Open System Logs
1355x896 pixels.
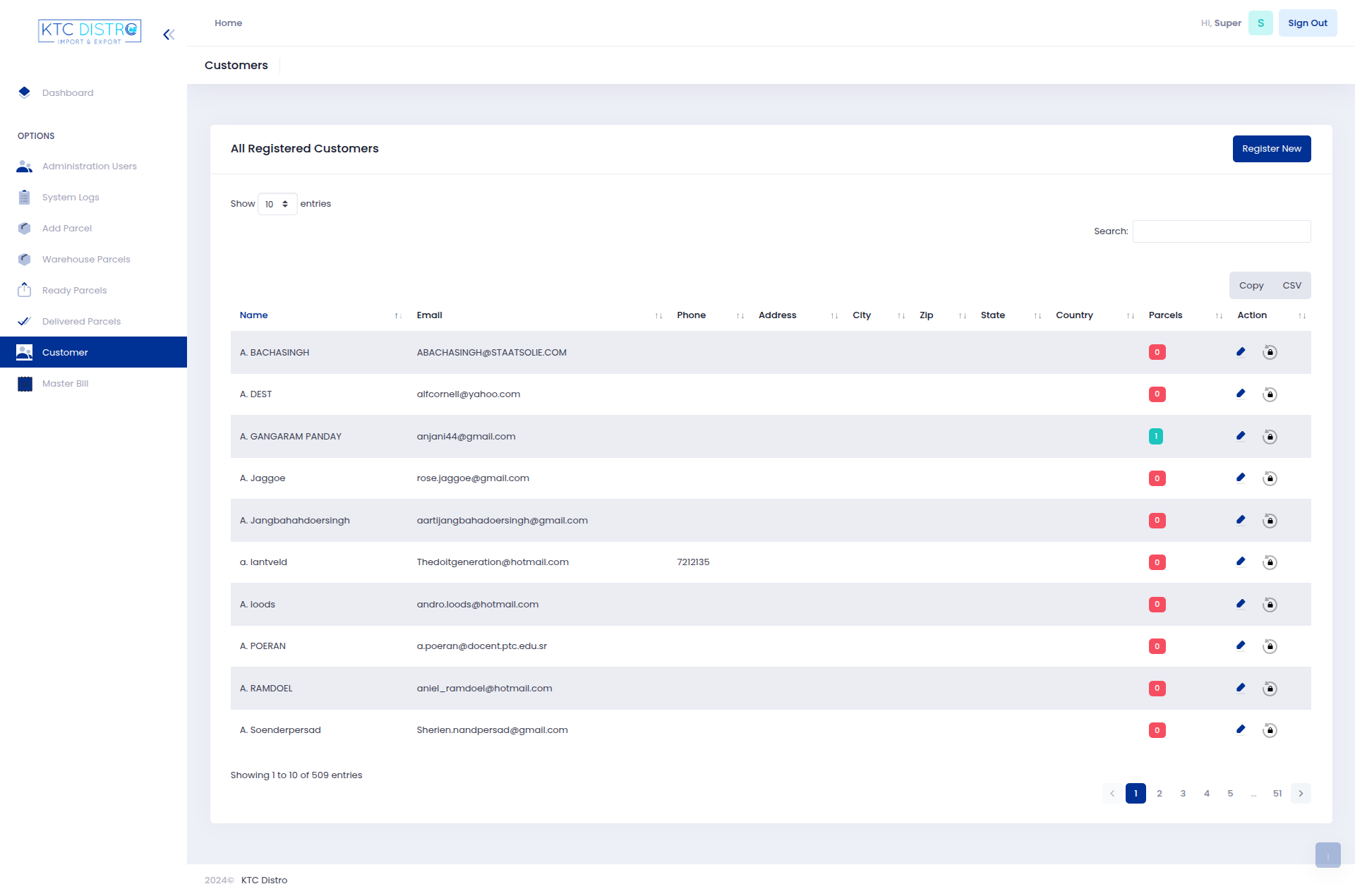[70, 197]
